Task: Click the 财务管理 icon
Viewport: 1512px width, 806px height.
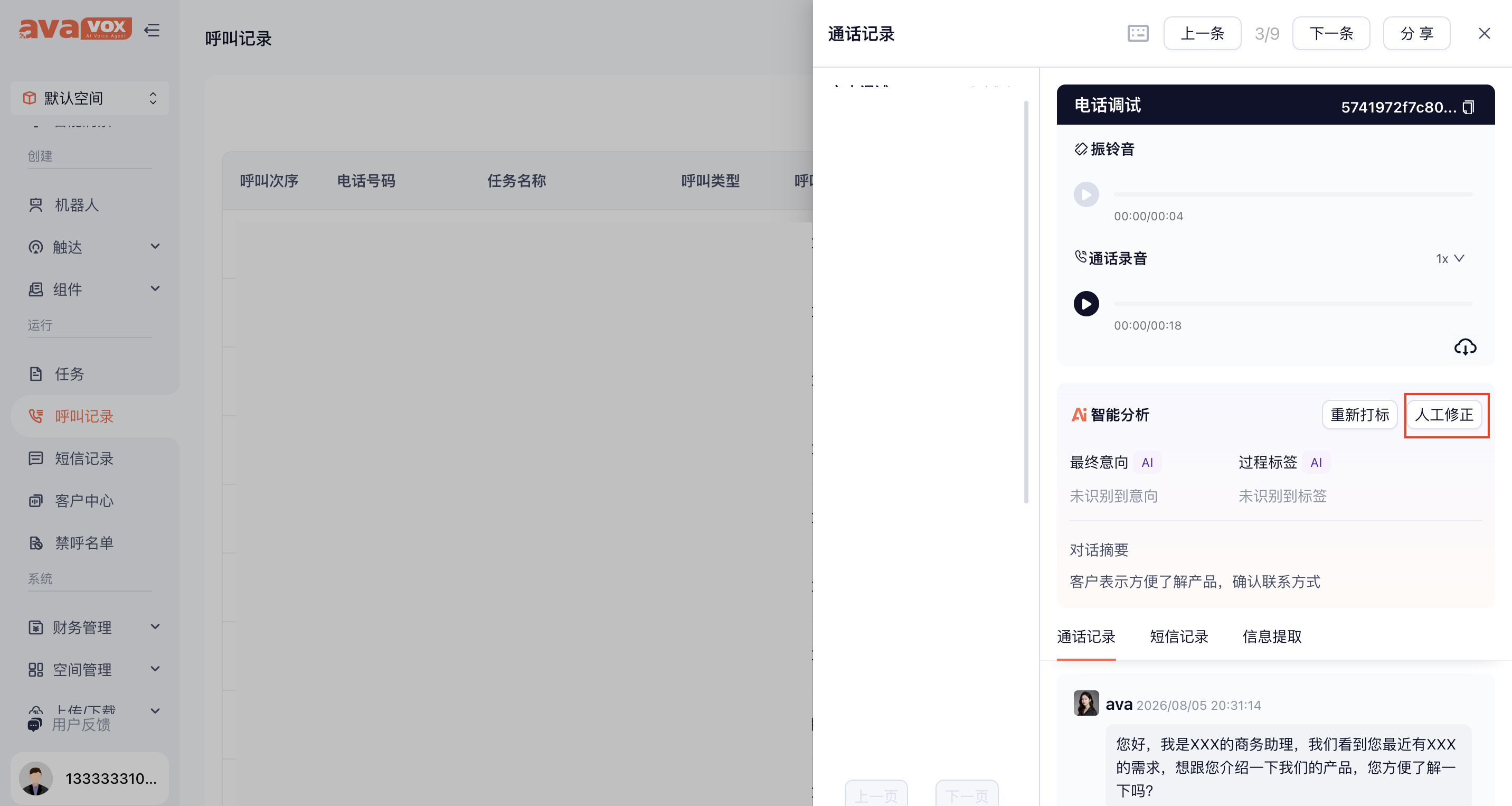Action: pos(36,627)
